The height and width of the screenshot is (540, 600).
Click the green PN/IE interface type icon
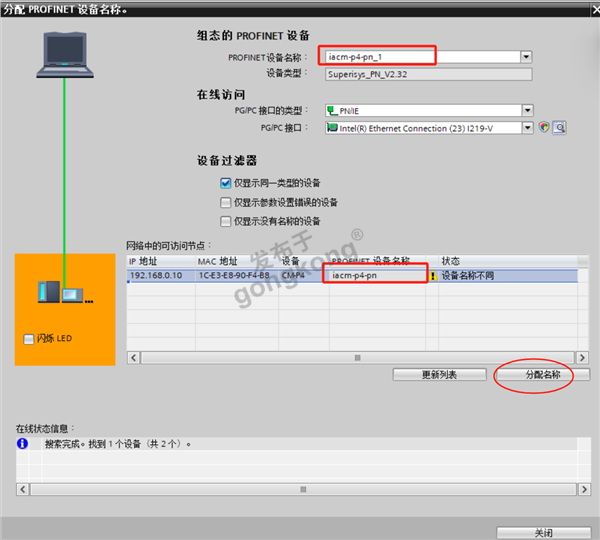click(x=331, y=111)
